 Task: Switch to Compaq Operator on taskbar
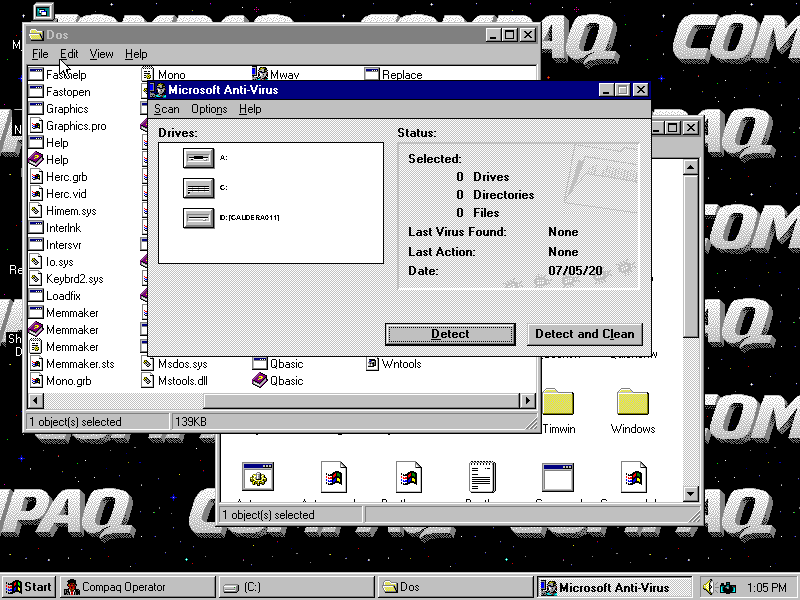click(137, 587)
